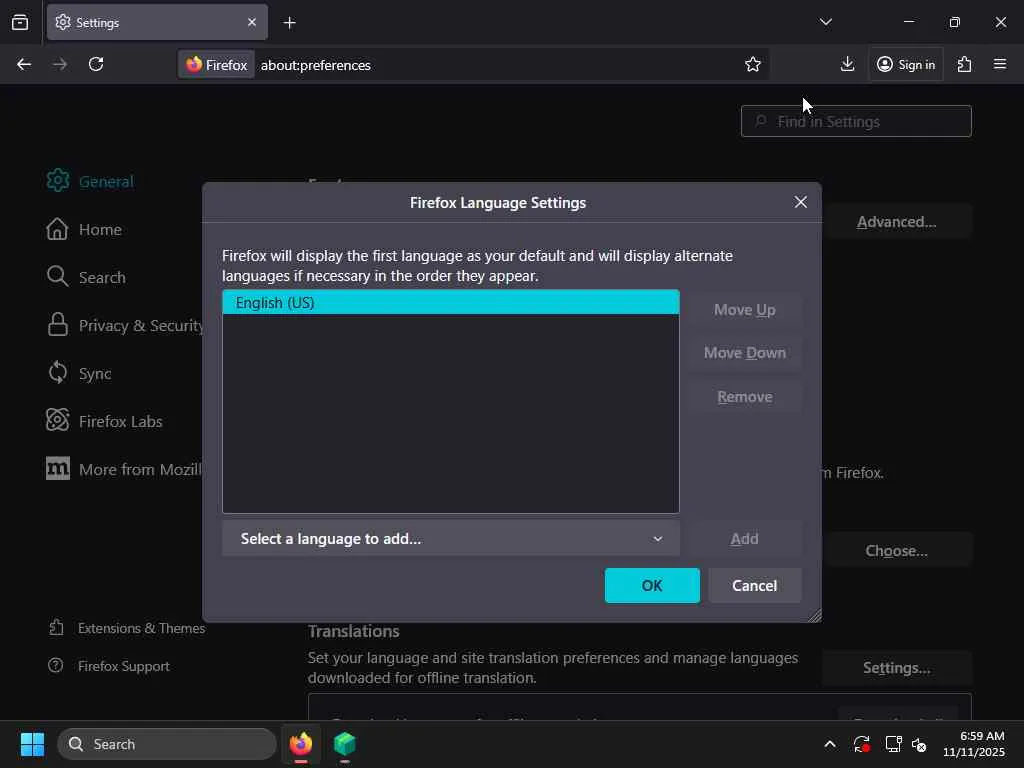Image resolution: width=1024 pixels, height=768 pixels.
Task: Click the Move Up button
Action: pyautogui.click(x=744, y=310)
